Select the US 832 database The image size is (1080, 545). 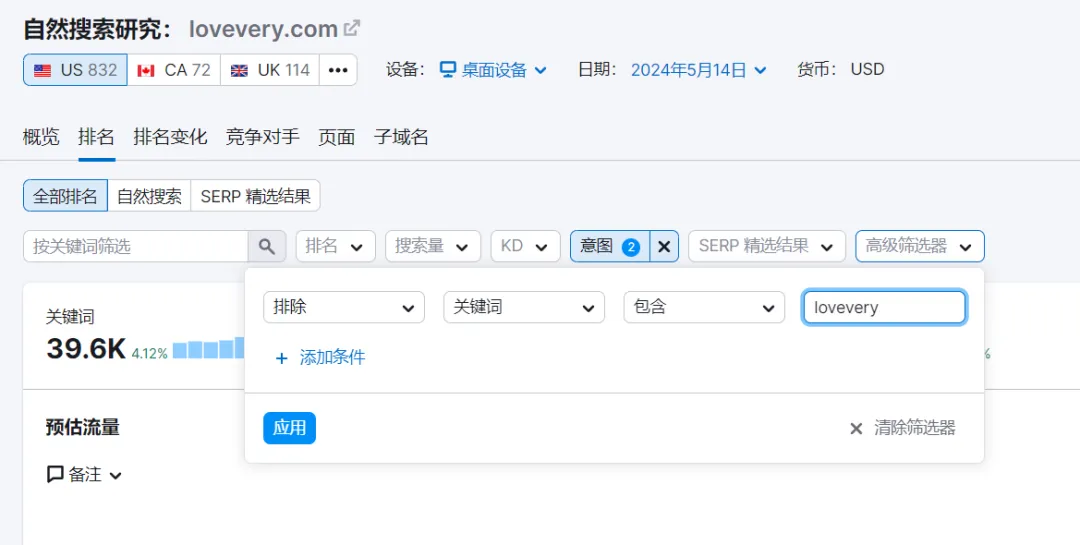pyautogui.click(x=75, y=70)
